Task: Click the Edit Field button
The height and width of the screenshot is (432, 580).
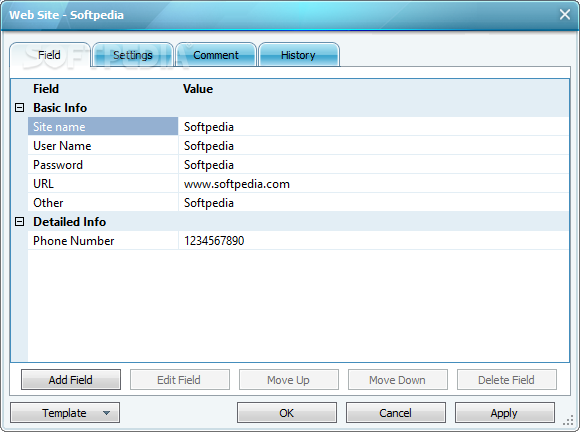Action: click(x=179, y=380)
